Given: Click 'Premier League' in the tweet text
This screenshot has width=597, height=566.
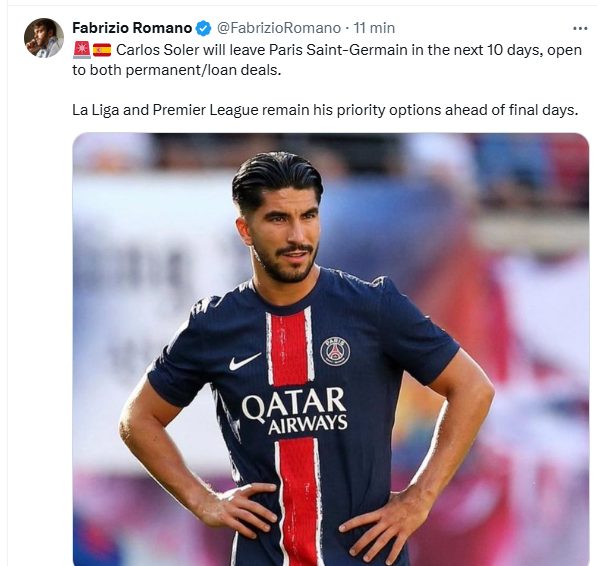Looking at the screenshot, I should [x=206, y=110].
